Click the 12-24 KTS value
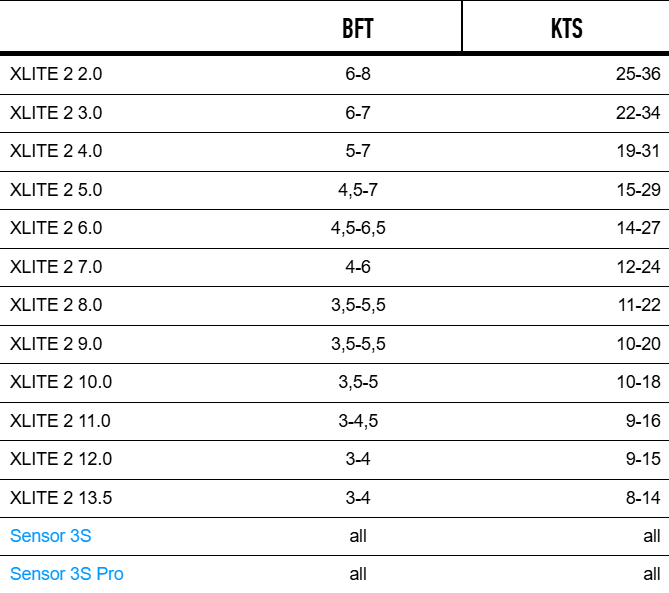 pyautogui.click(x=638, y=267)
